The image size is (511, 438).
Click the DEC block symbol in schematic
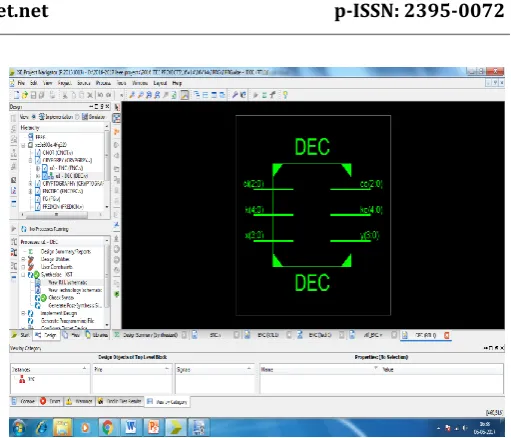pyautogui.click(x=312, y=215)
